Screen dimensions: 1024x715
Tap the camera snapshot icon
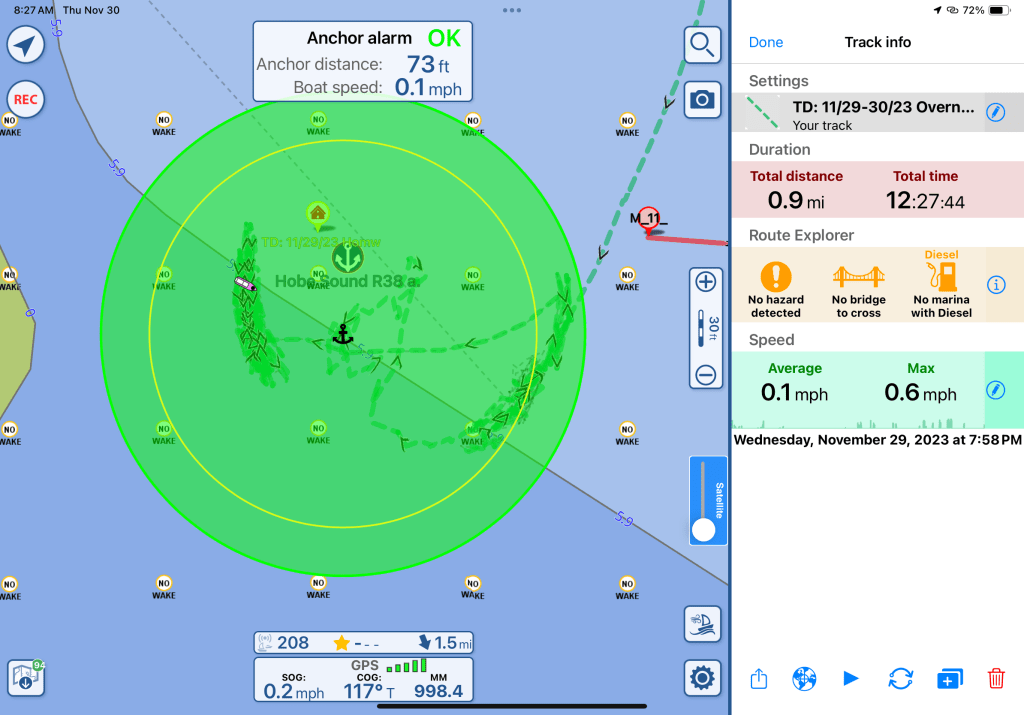click(703, 99)
